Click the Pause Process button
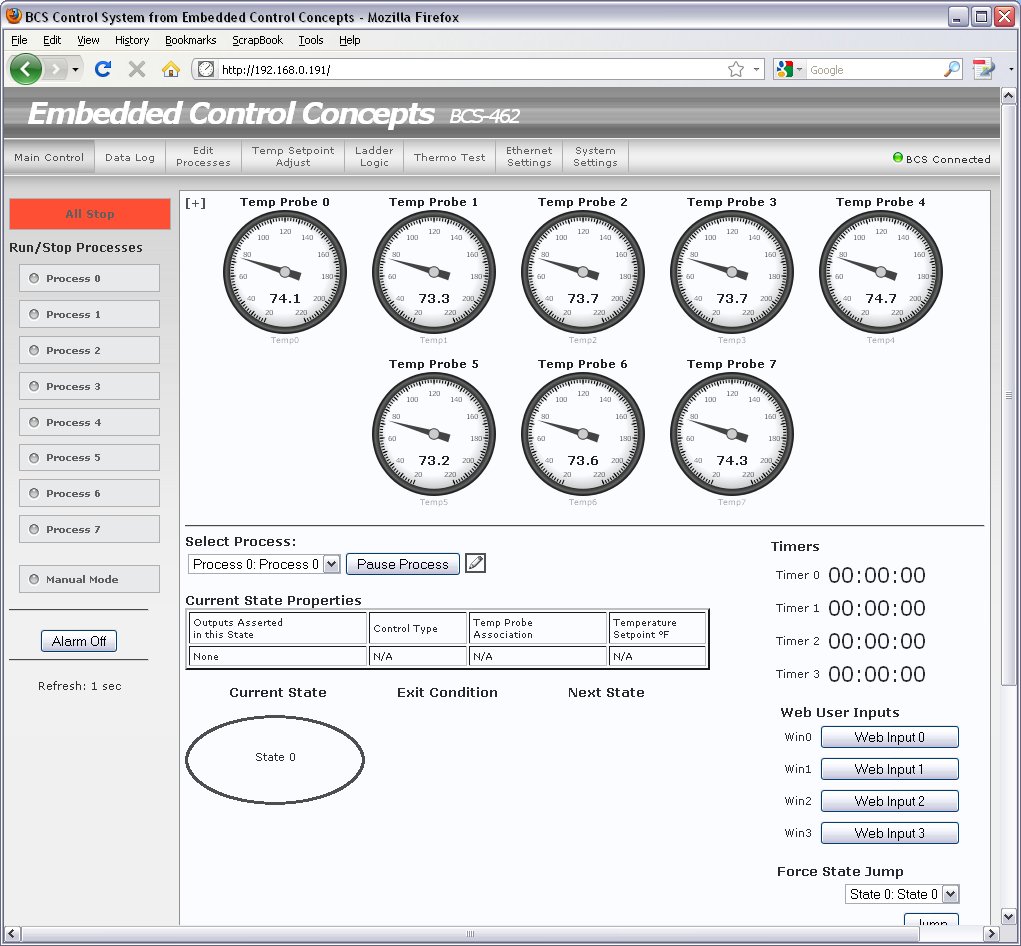Screen dimensions: 1021x946 click(x=402, y=564)
